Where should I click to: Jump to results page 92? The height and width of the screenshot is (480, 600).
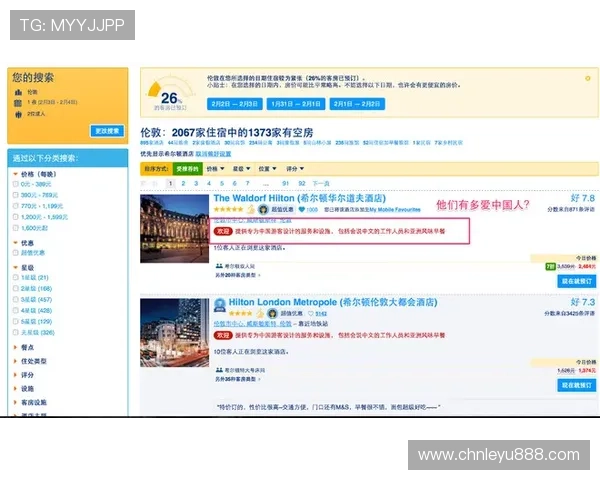click(302, 184)
